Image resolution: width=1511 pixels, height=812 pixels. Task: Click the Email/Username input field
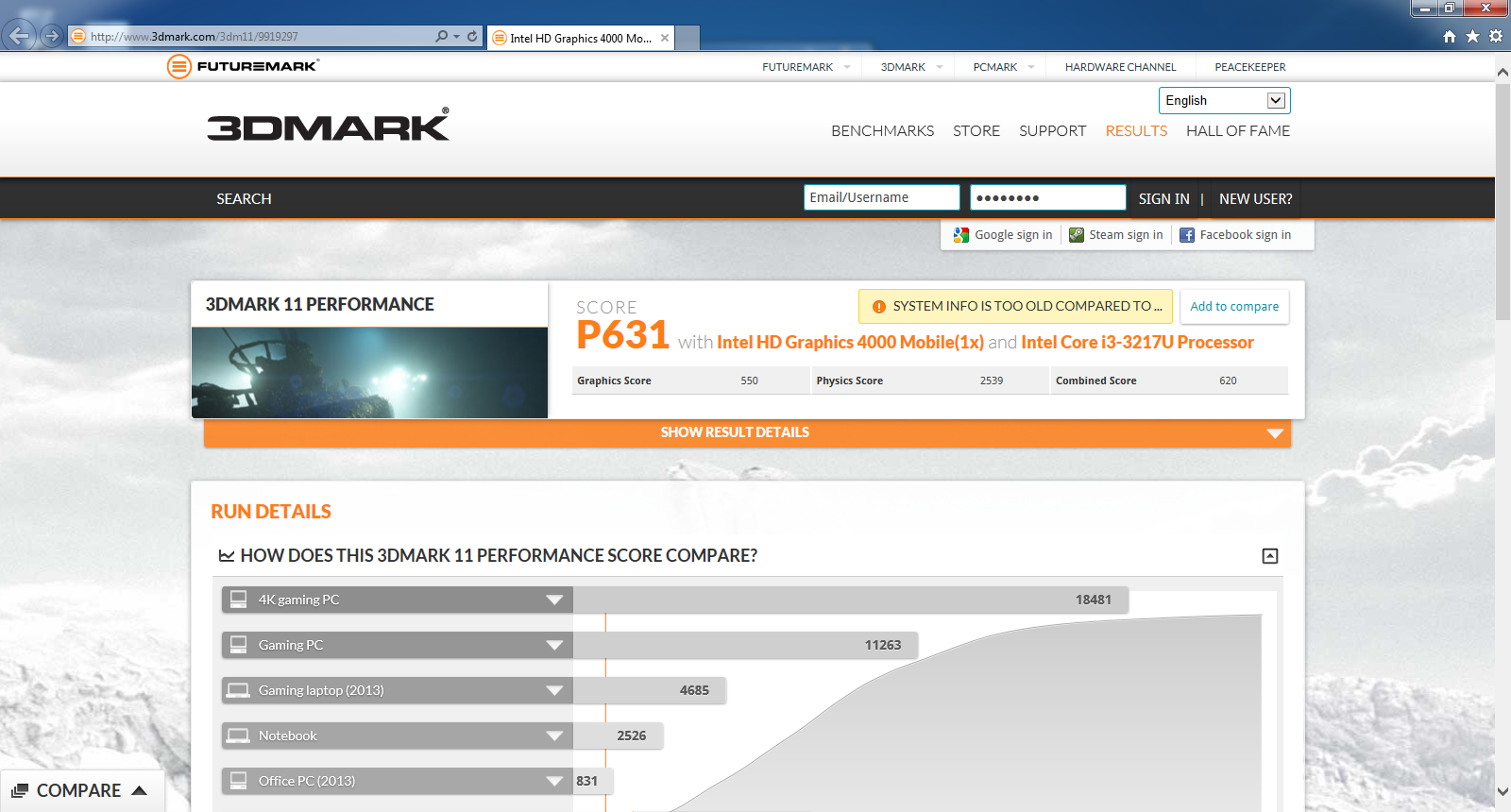[881, 197]
